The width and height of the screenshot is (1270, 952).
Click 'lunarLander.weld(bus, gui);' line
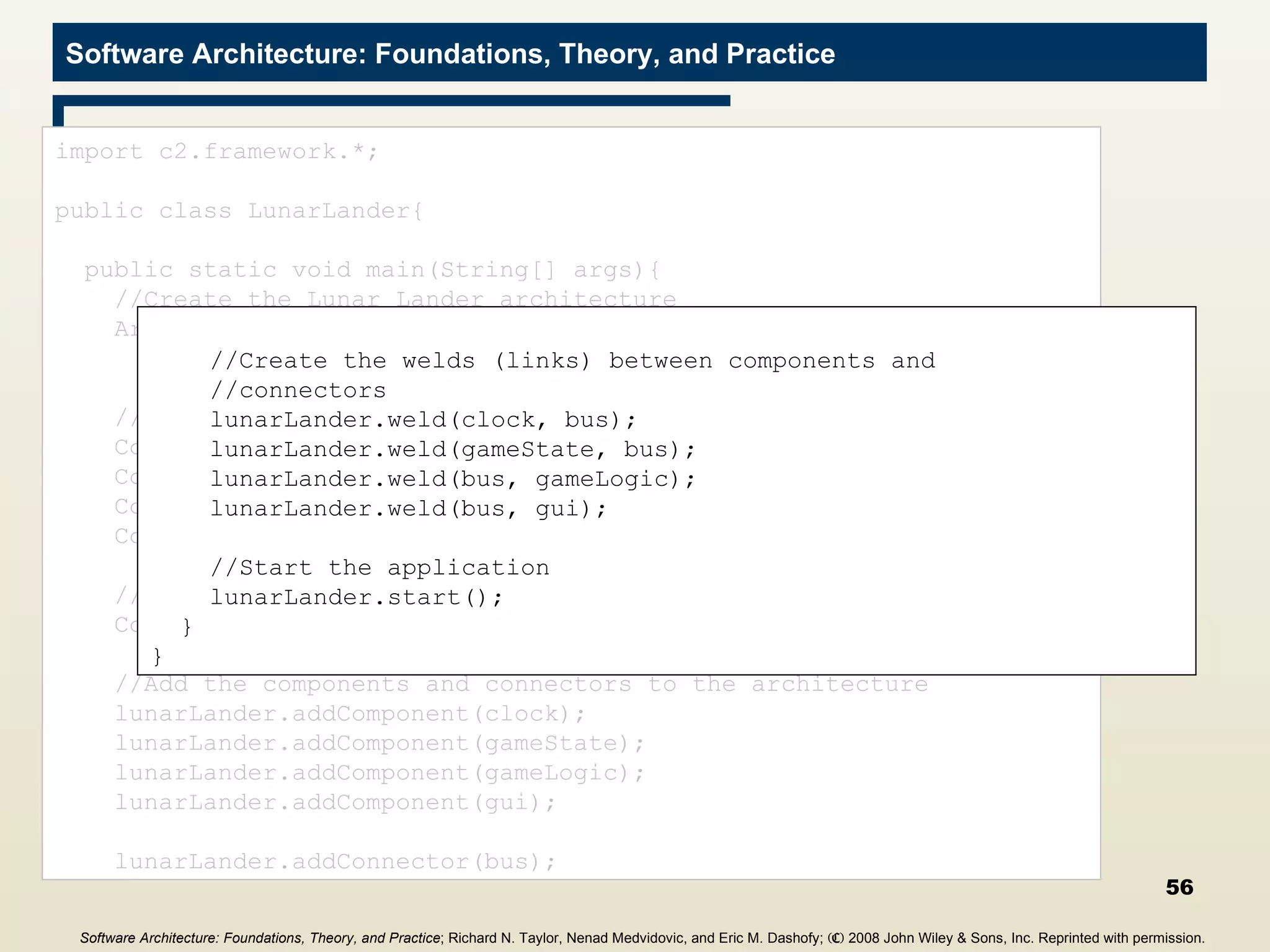[x=409, y=509]
